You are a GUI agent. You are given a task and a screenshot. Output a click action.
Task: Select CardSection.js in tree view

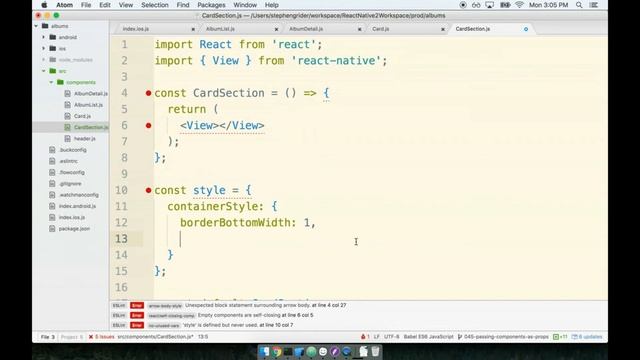point(91,127)
